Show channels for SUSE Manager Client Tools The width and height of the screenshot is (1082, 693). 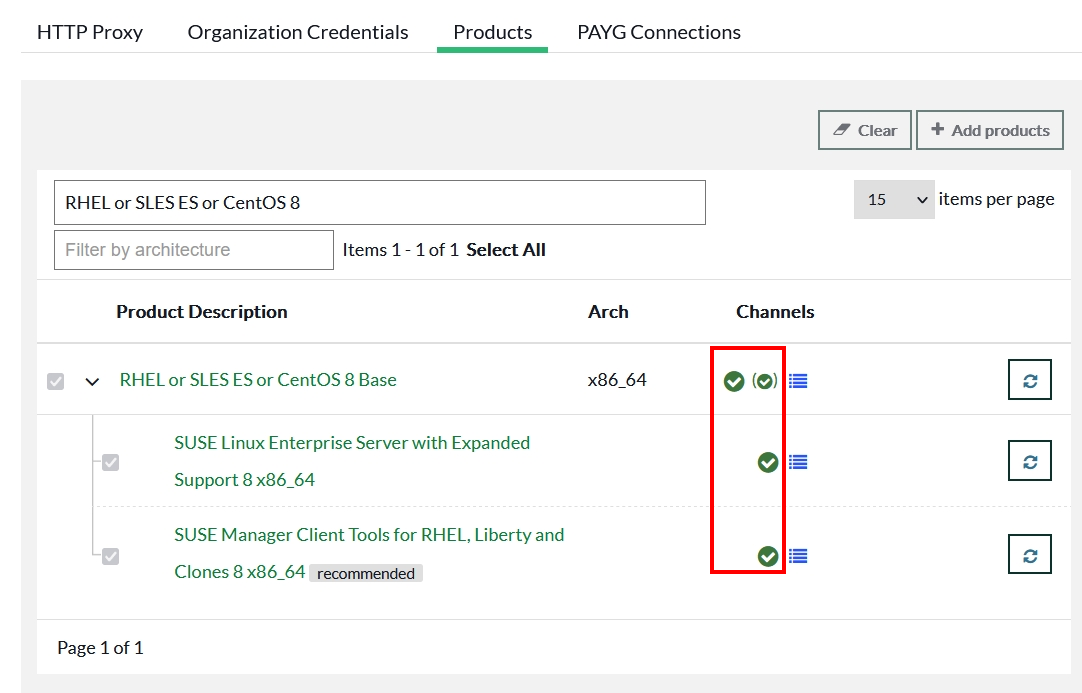coord(798,556)
